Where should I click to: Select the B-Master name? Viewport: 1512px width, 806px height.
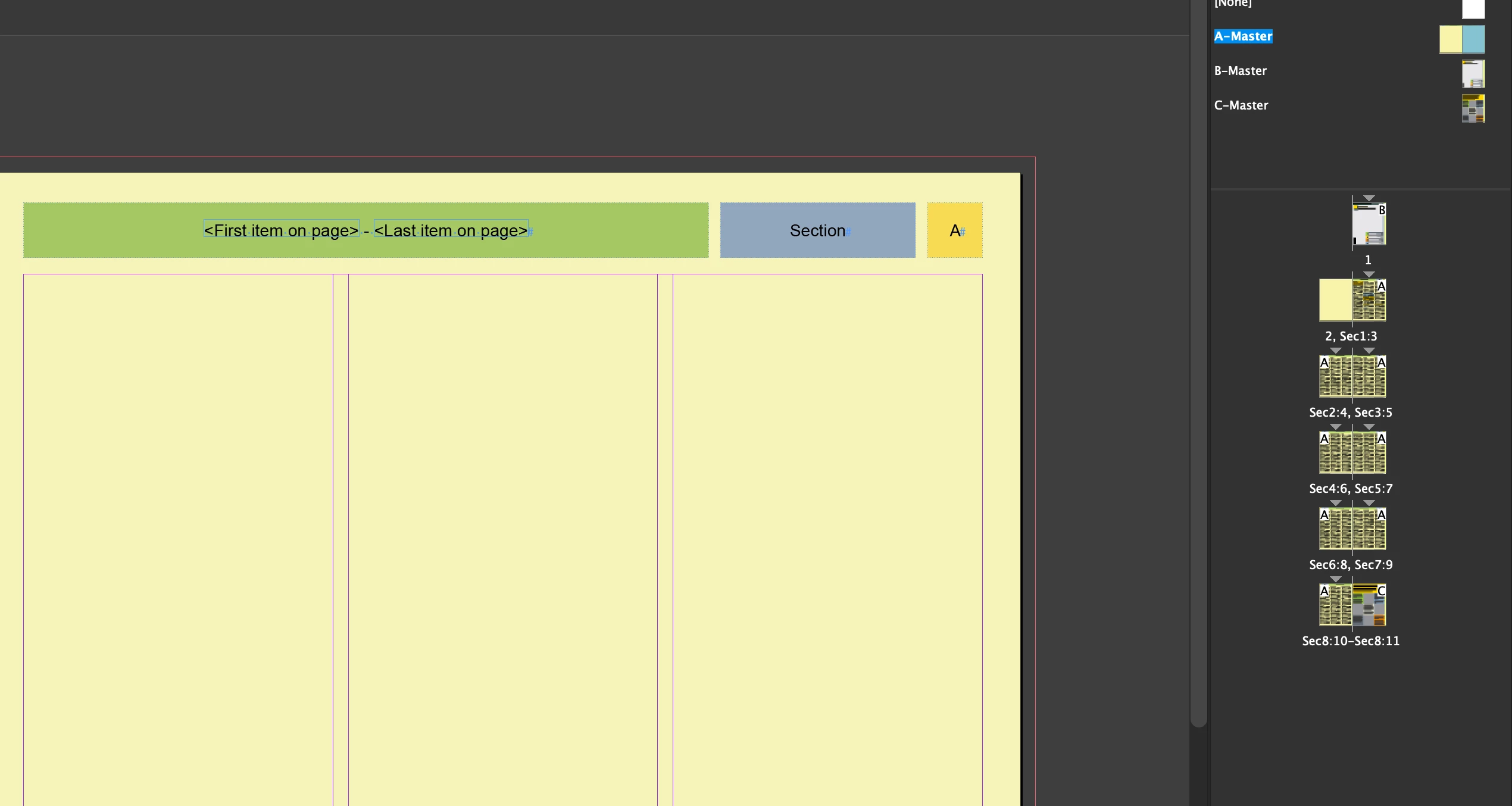[x=1240, y=71]
